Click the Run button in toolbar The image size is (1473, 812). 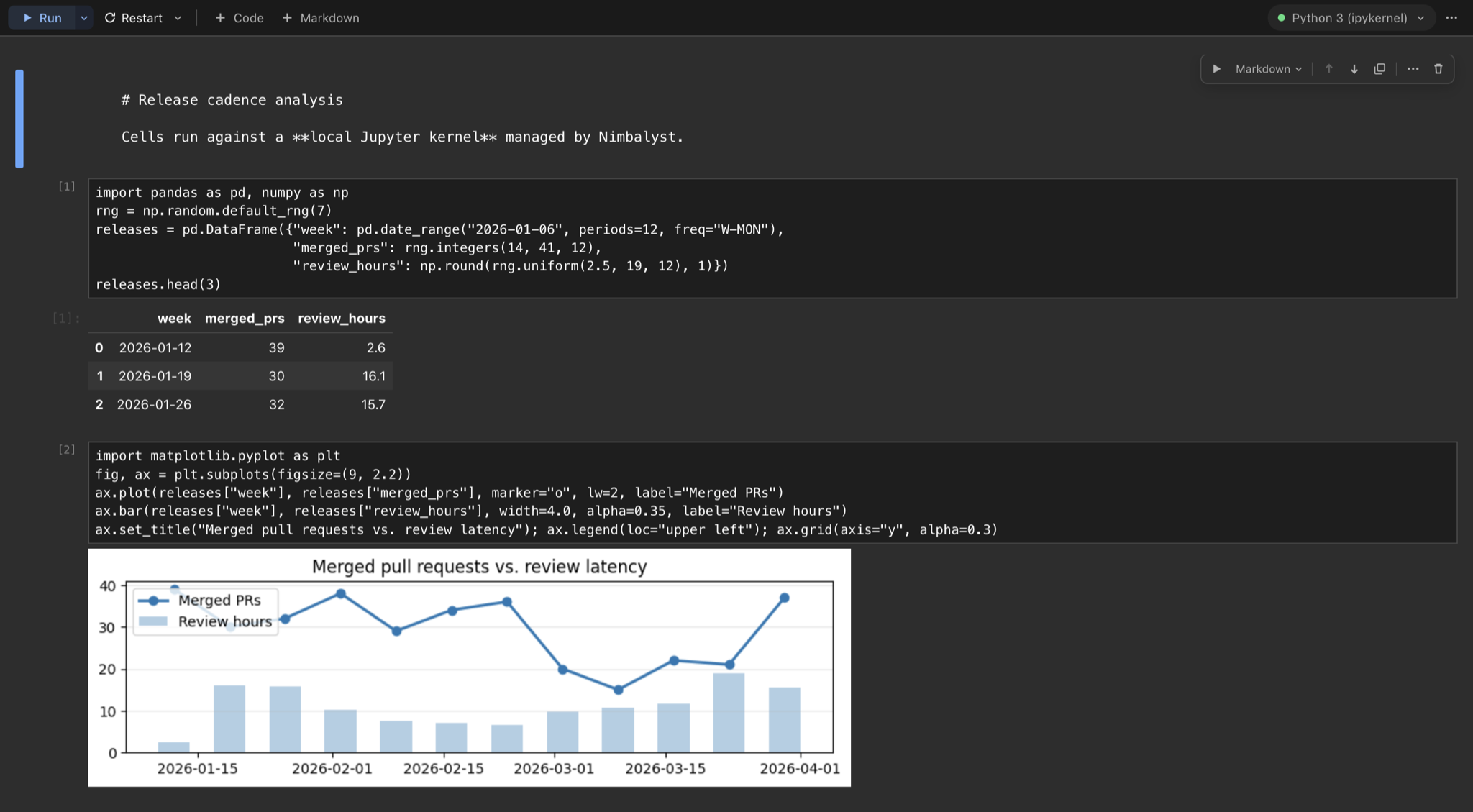tap(42, 18)
